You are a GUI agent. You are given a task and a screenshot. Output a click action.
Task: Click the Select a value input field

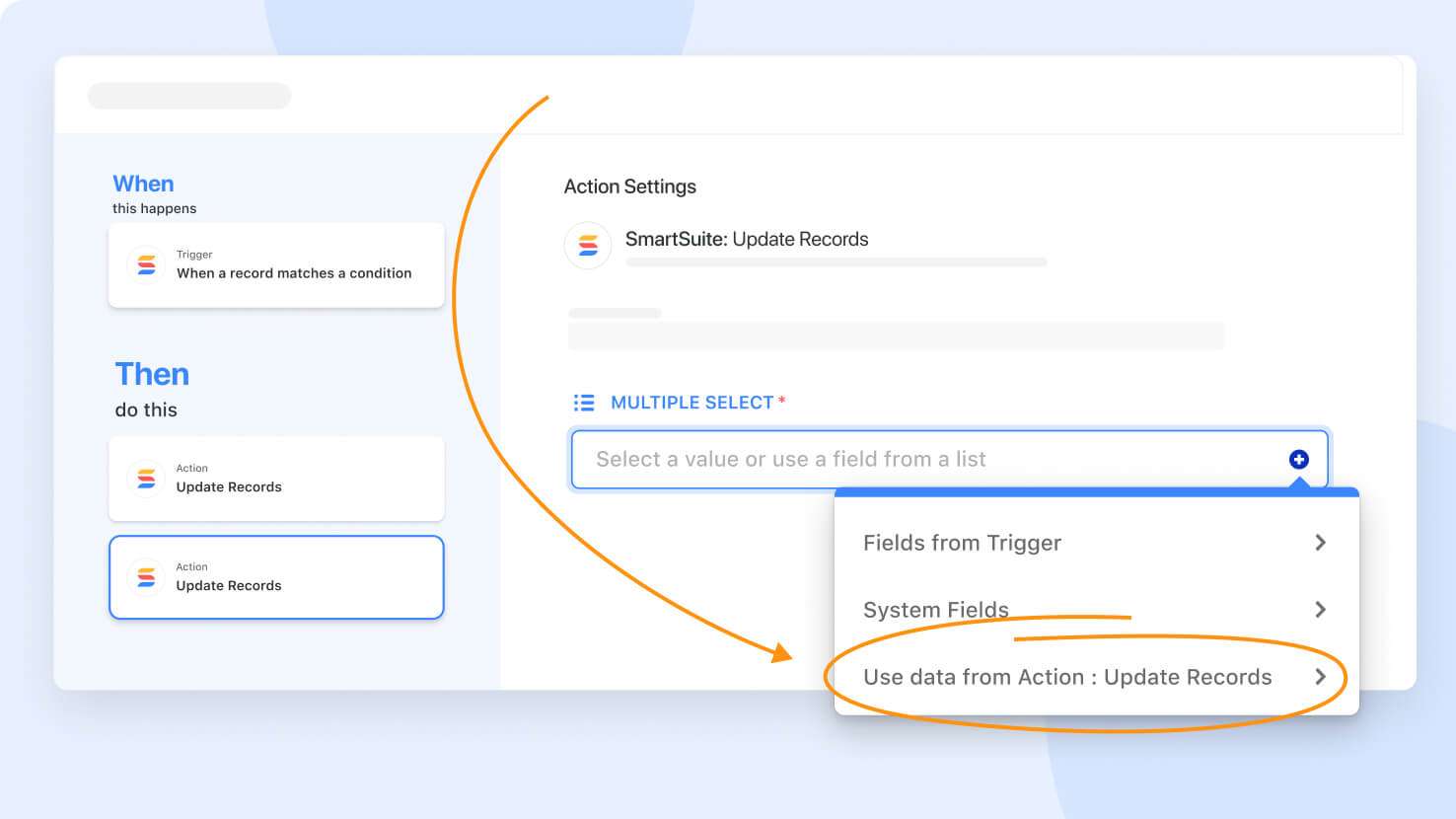[x=949, y=459]
